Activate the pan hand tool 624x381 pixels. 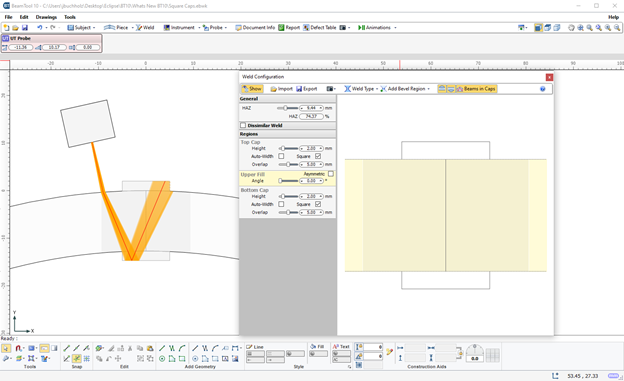571,27
